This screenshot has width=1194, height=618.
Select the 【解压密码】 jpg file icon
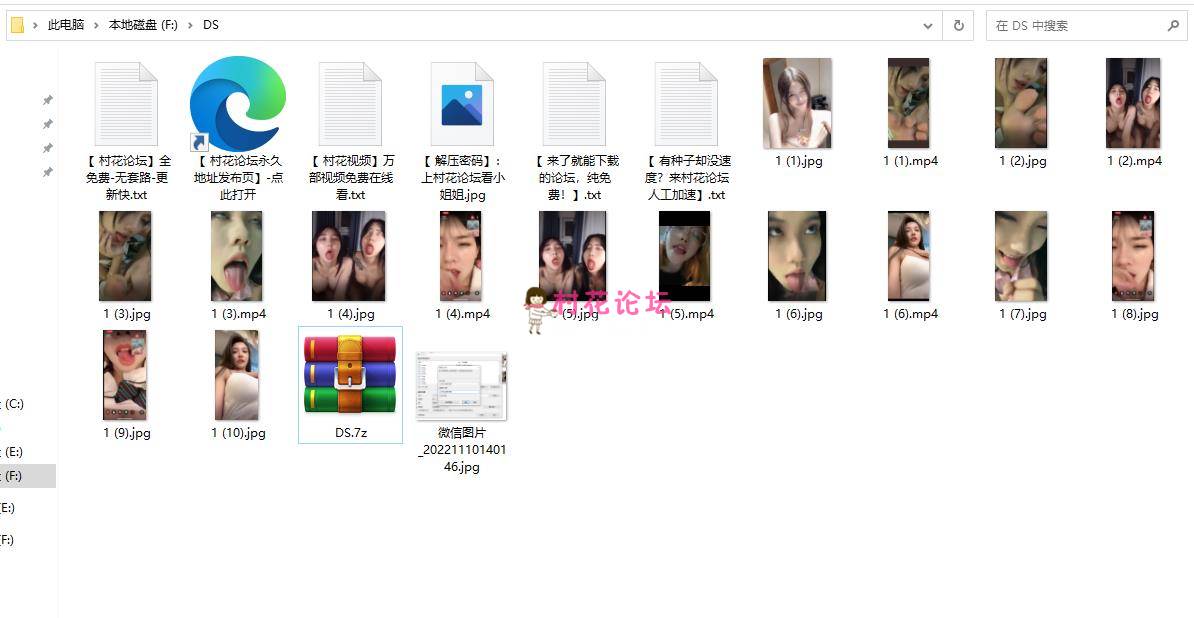(x=461, y=104)
